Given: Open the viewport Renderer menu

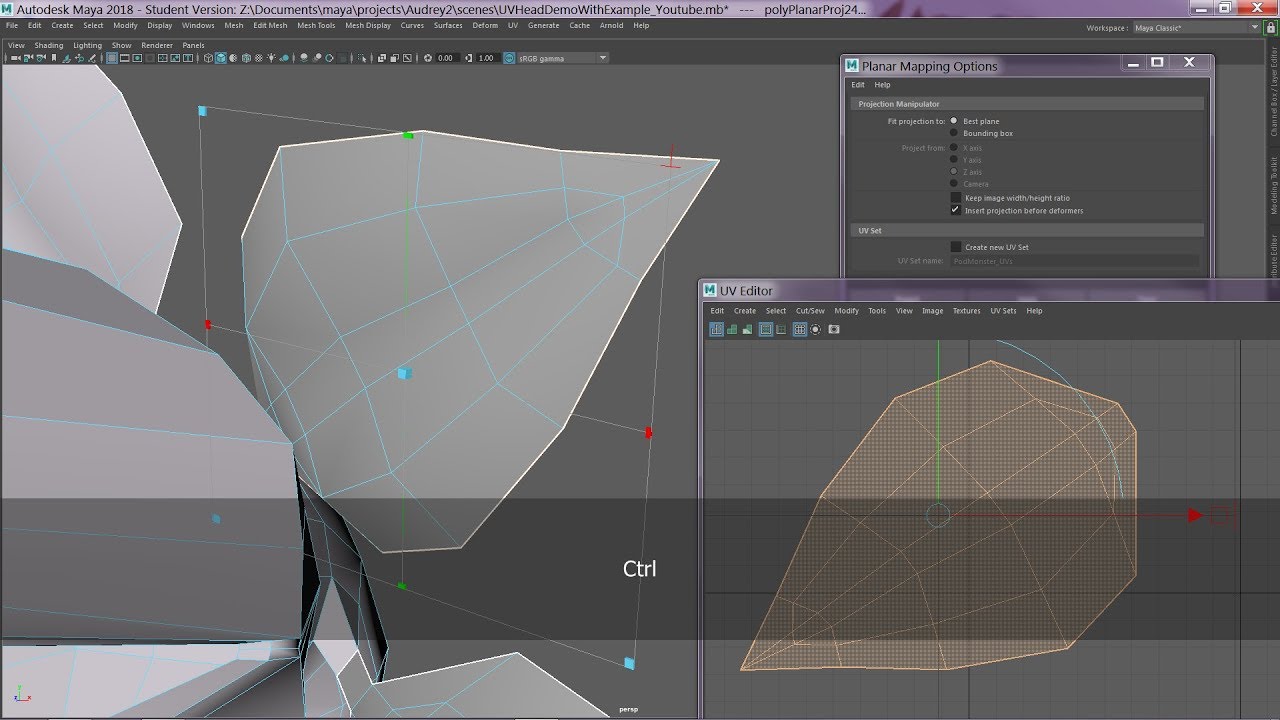Looking at the screenshot, I should pos(157,45).
